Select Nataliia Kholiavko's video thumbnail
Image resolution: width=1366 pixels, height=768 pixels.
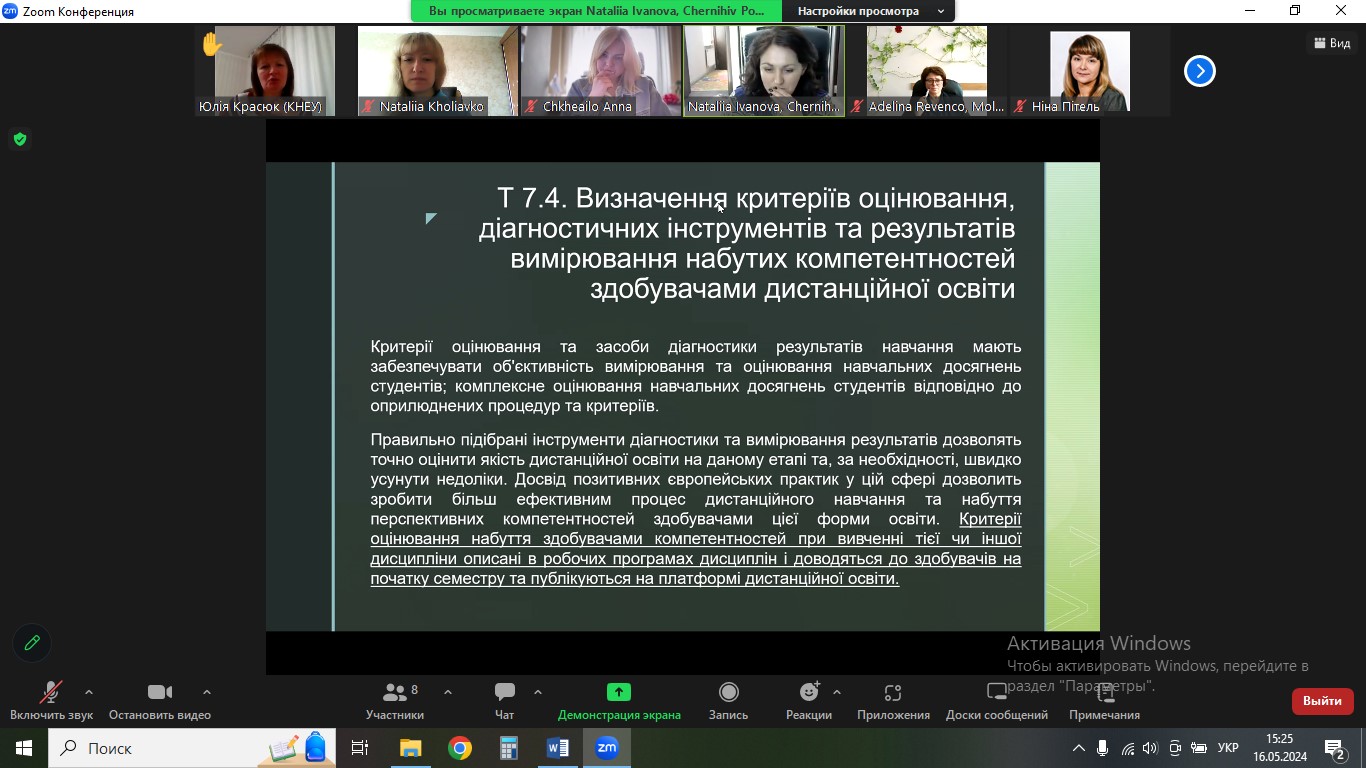pos(437,71)
